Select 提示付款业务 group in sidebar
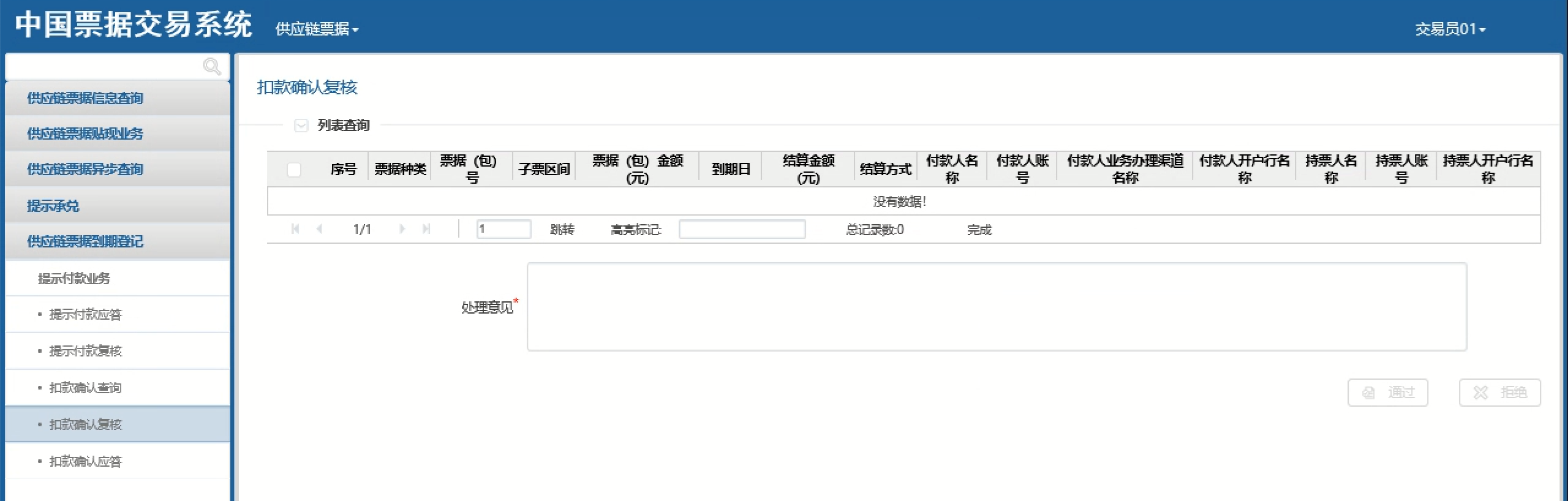This screenshot has width=1568, height=501. tap(118, 278)
